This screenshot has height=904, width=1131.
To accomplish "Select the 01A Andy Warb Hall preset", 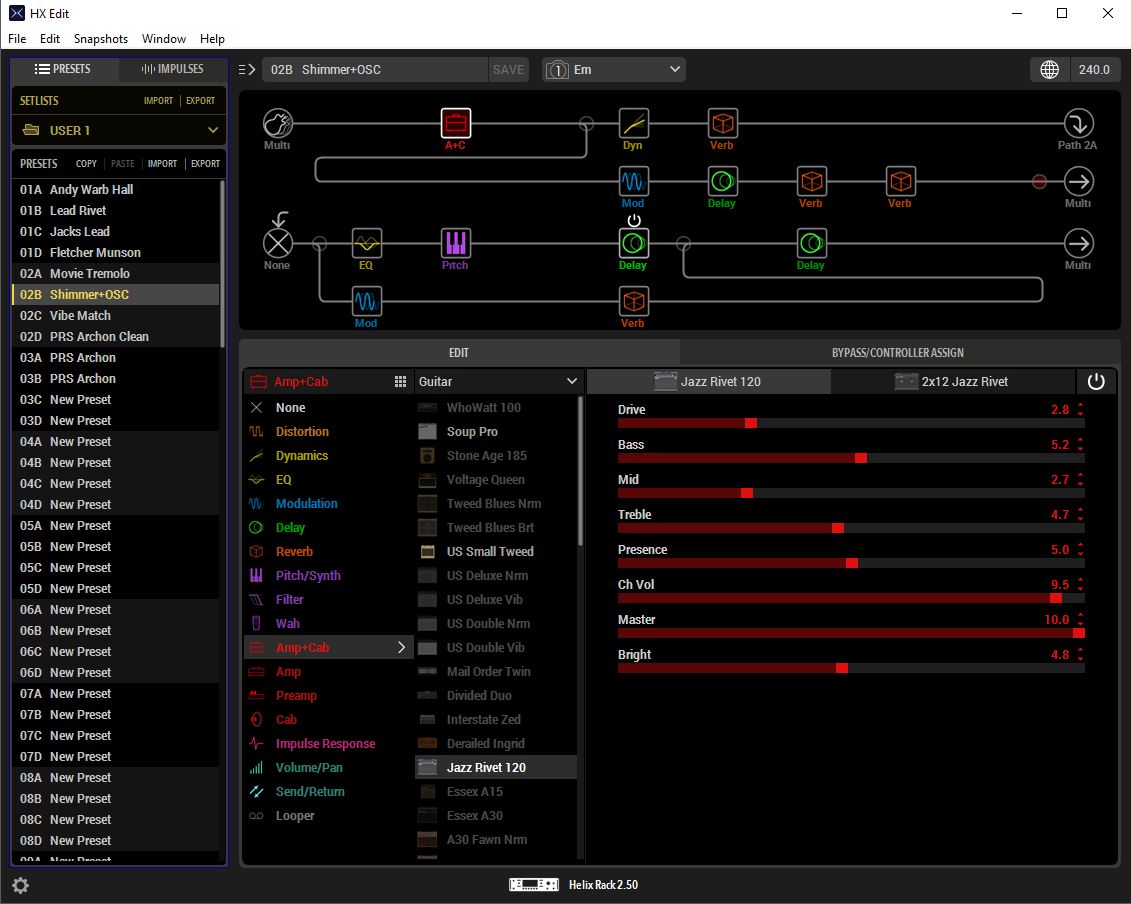I will coord(115,190).
